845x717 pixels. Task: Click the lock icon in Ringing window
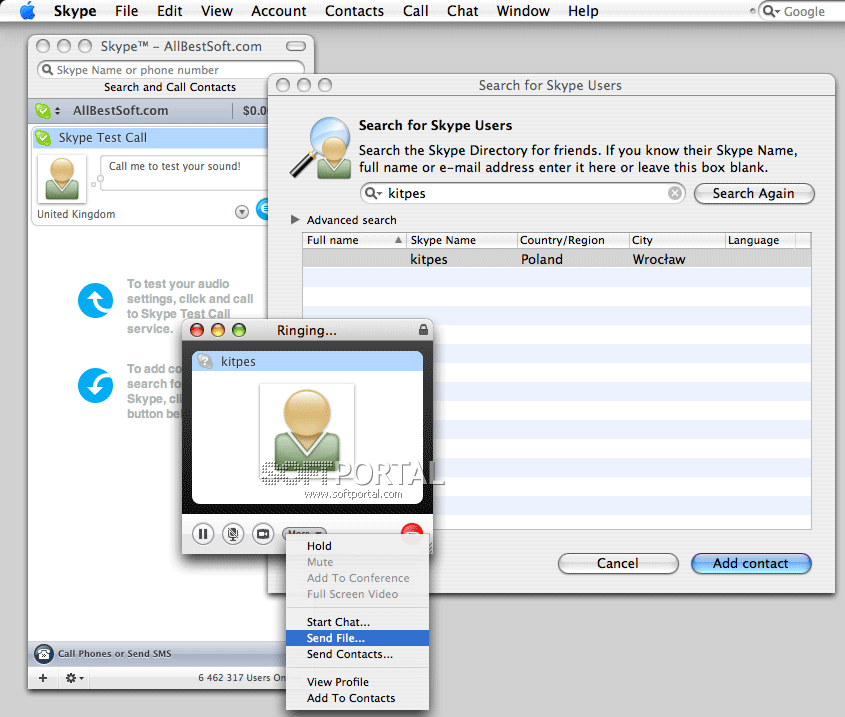[x=424, y=329]
